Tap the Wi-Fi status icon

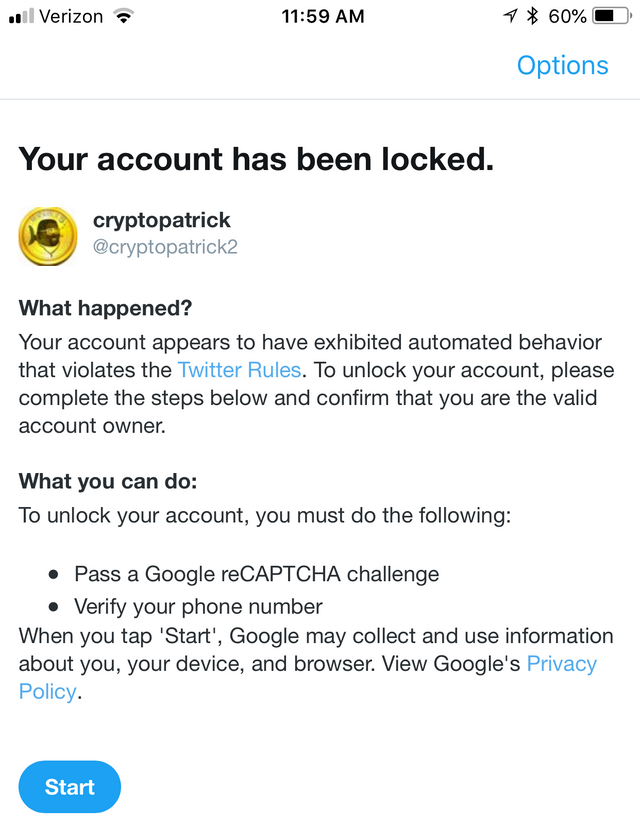(x=124, y=17)
